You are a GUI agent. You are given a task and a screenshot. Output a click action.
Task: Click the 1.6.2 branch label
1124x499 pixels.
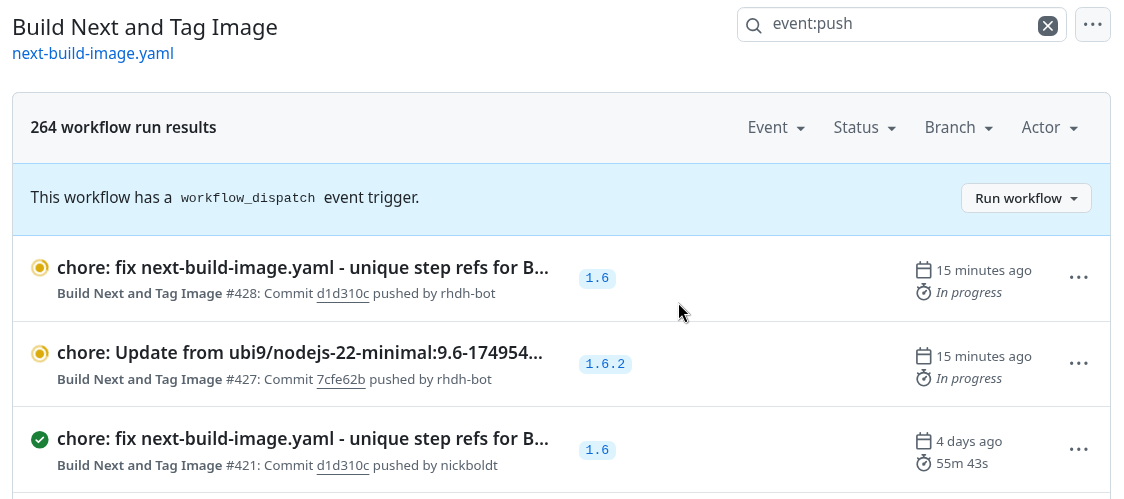605,364
